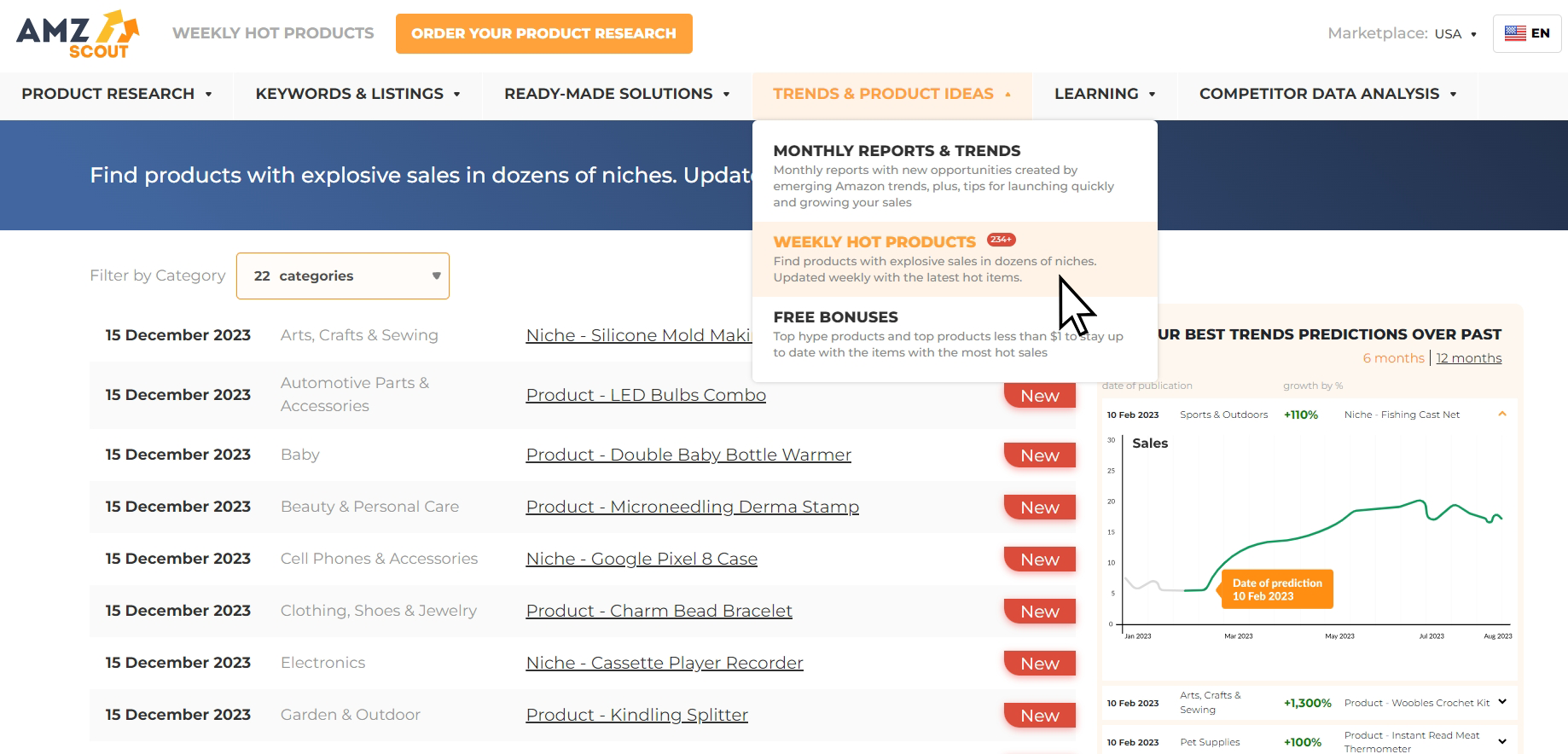Click New badge on LED Bulbs Combo row

(1039, 396)
